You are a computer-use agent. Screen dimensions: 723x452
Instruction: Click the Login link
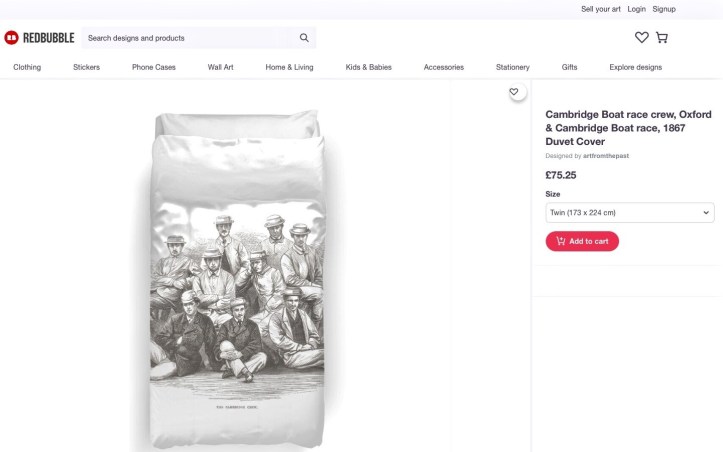636,9
